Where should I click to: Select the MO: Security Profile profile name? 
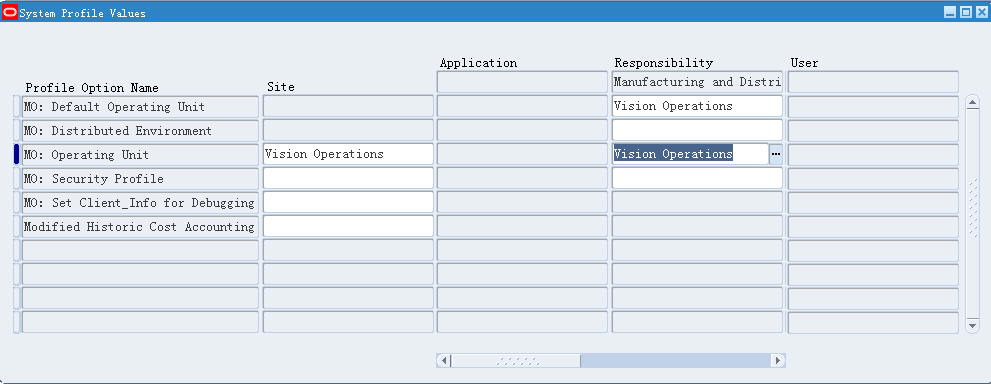[140, 179]
